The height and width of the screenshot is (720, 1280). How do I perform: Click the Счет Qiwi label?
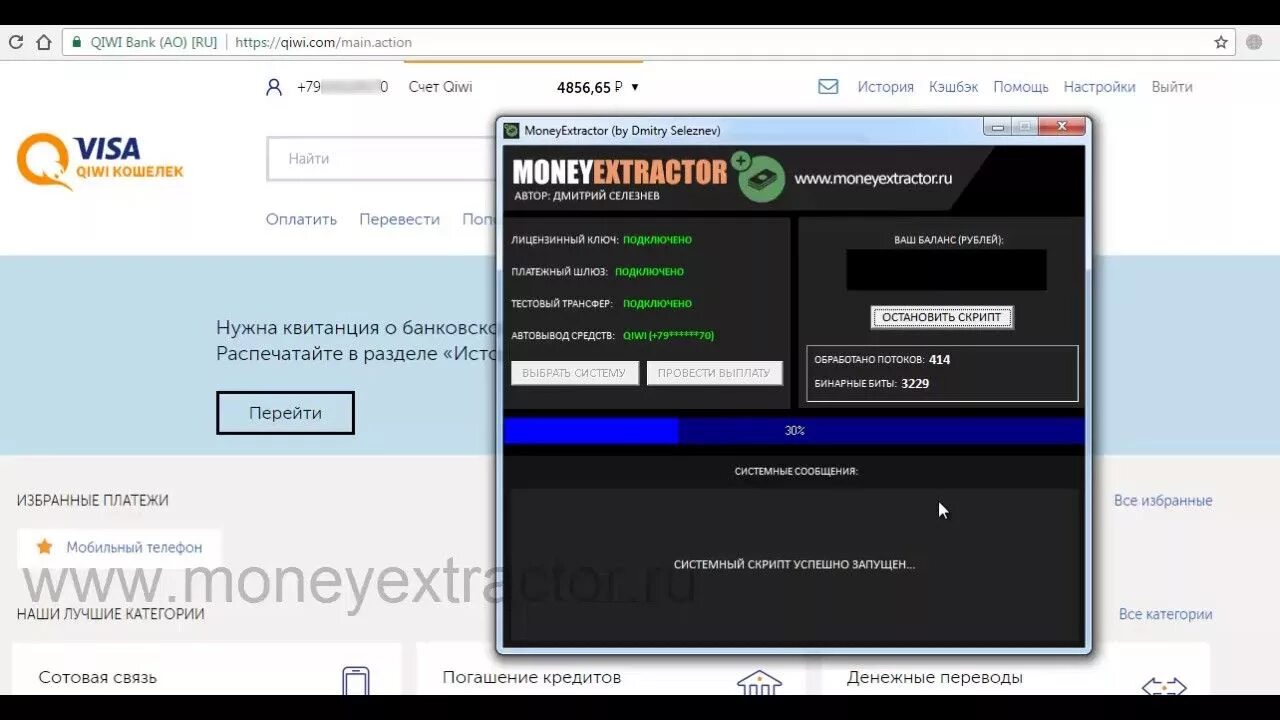click(x=440, y=87)
